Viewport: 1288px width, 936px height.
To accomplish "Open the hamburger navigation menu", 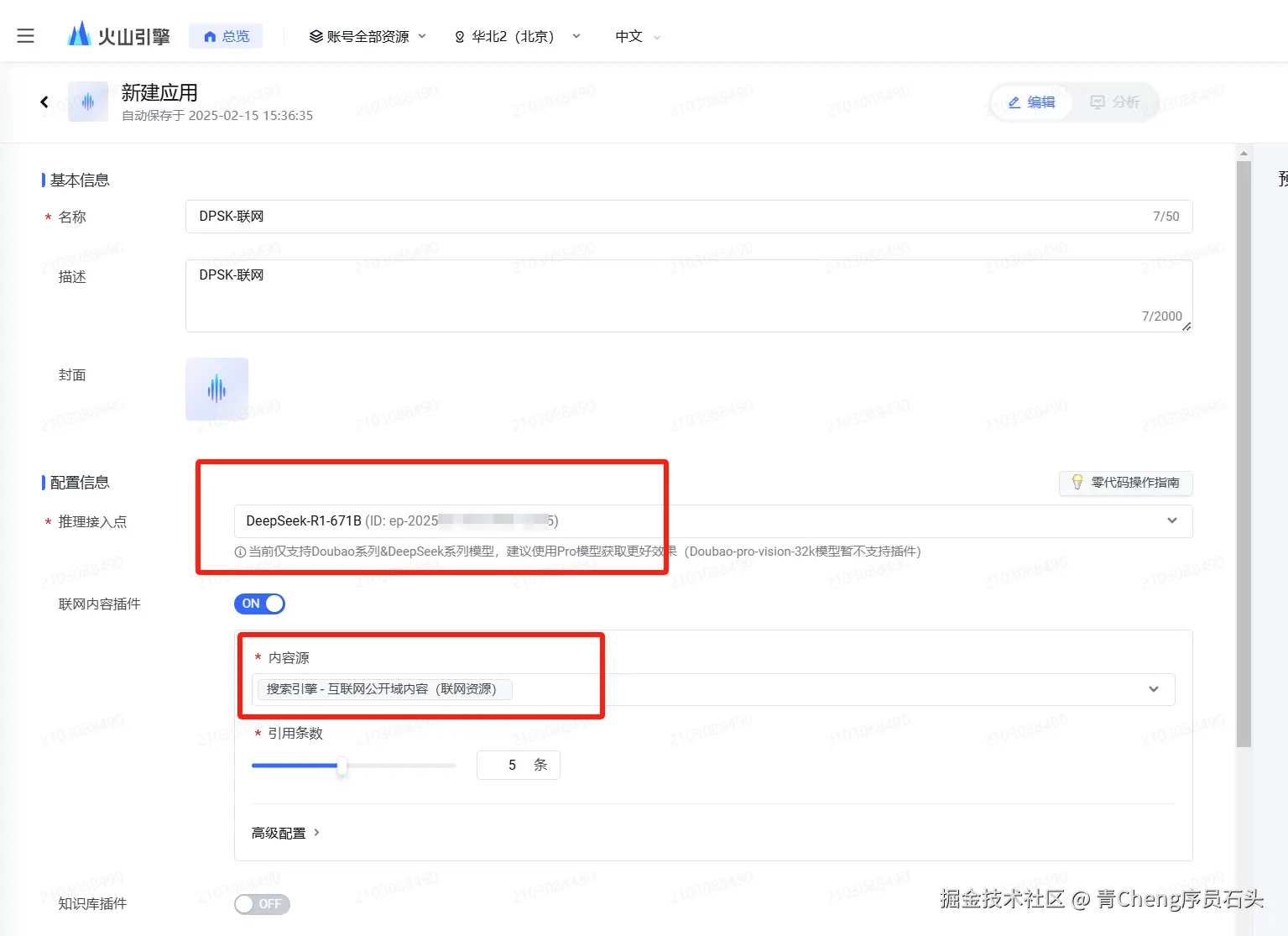I will click(x=26, y=36).
